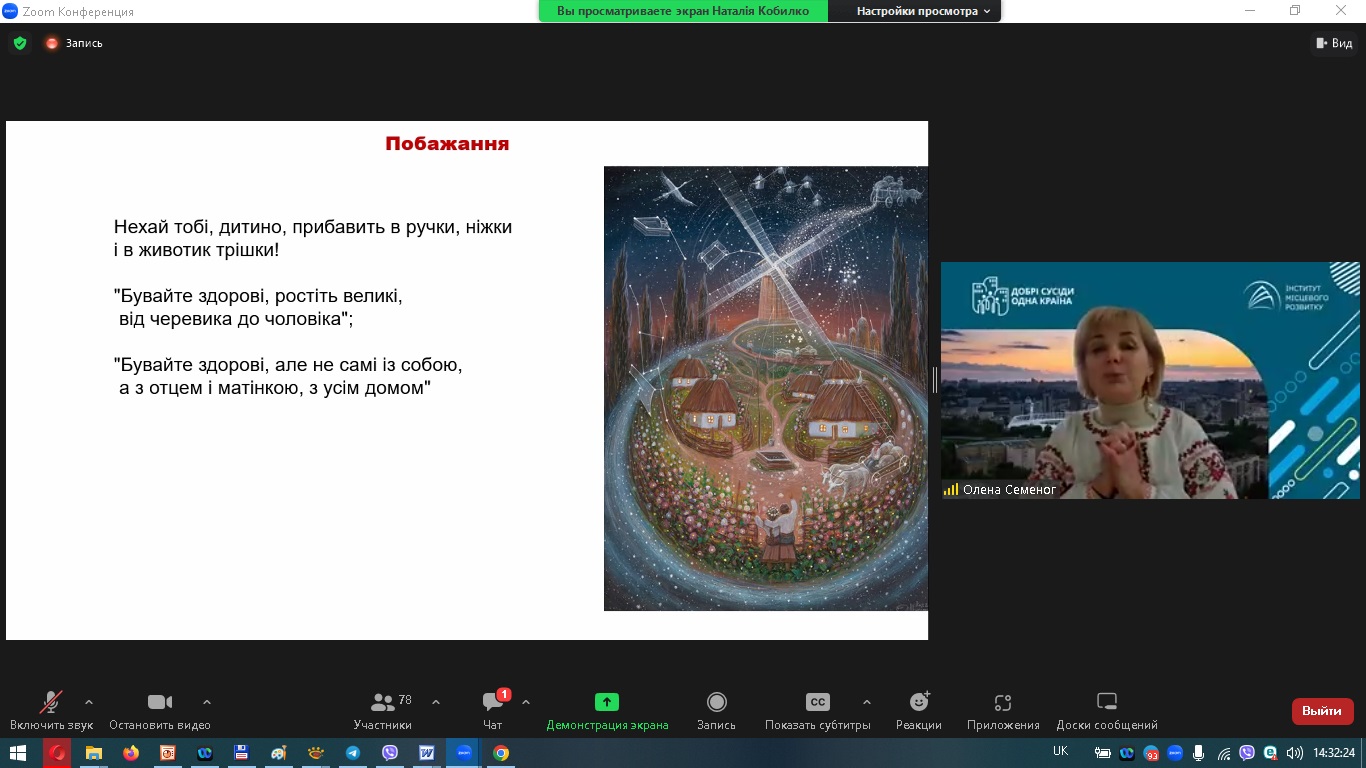Show subtitles with the CC icon
This screenshot has height=768, width=1366.
[x=817, y=703]
